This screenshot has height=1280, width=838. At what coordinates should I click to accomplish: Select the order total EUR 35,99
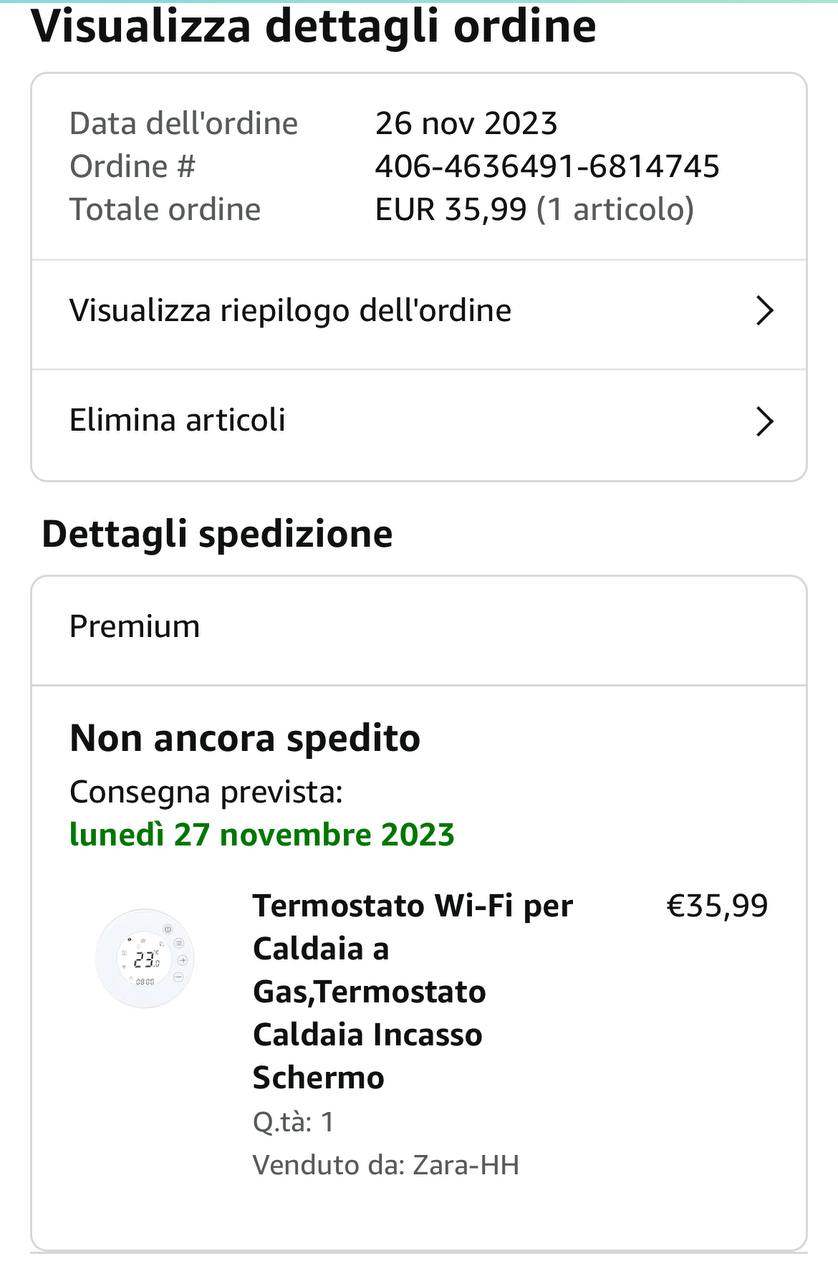click(x=450, y=209)
